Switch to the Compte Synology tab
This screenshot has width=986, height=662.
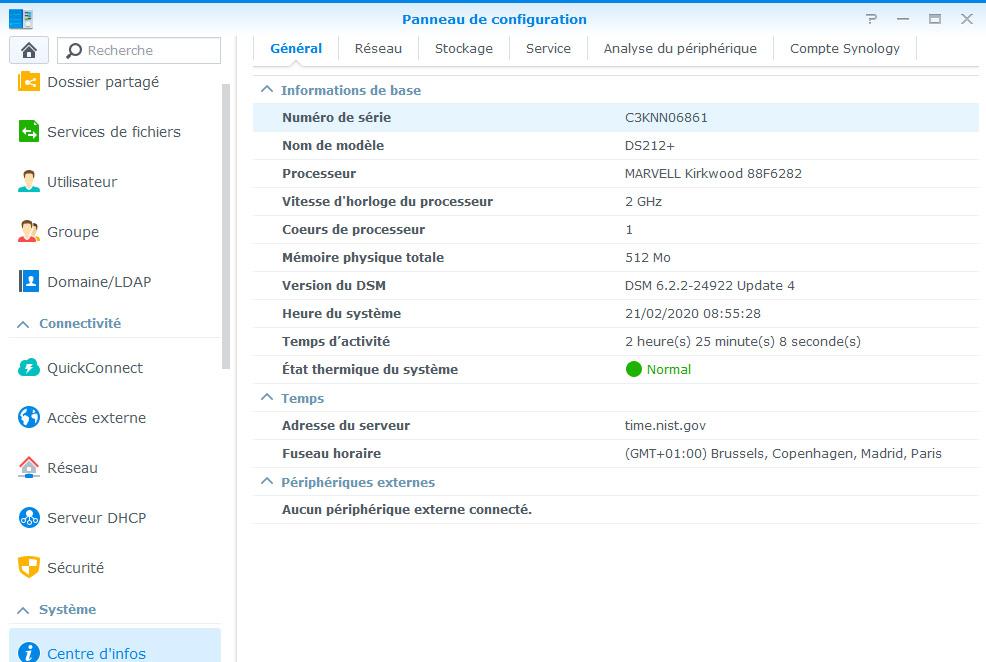[844, 48]
